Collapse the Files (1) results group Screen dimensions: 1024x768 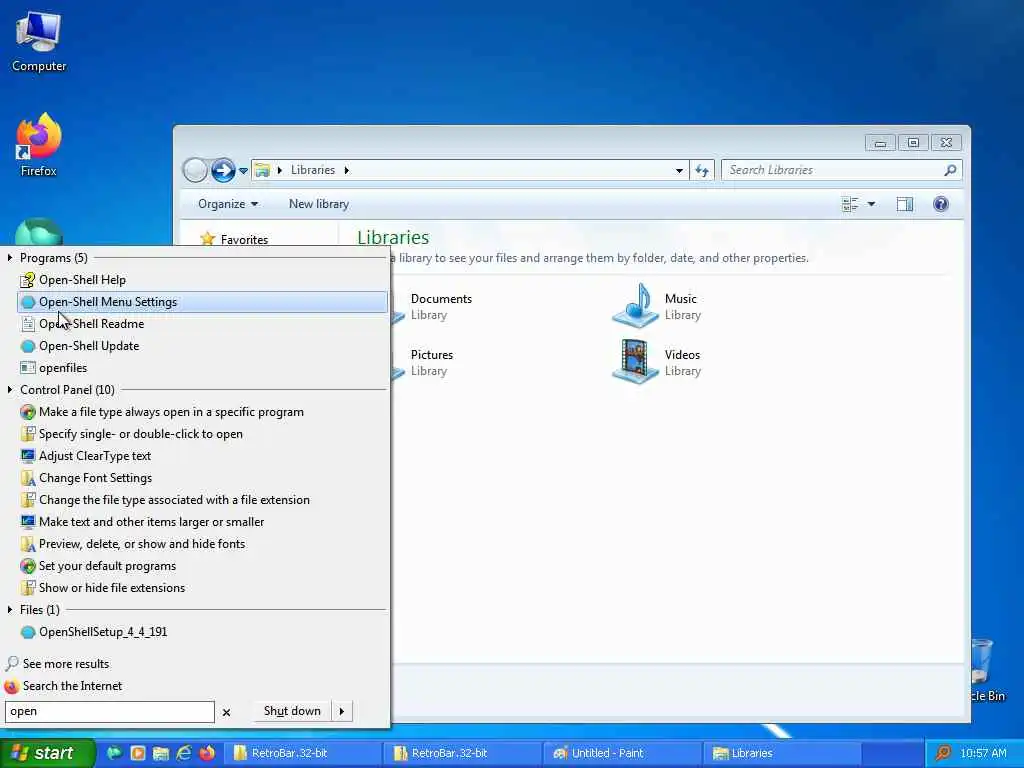pyautogui.click(x=10, y=609)
